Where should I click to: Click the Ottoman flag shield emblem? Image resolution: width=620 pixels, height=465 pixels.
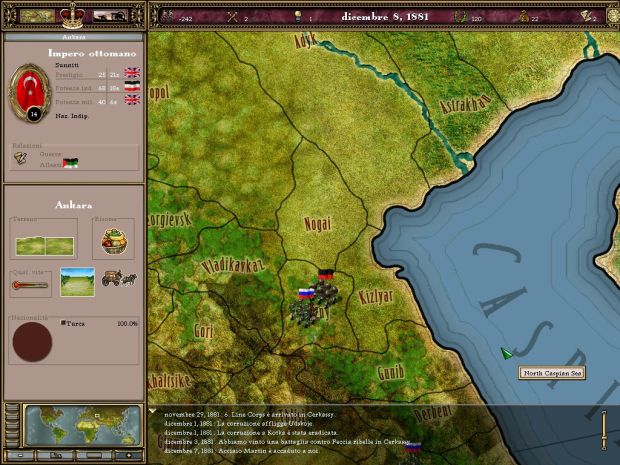pyautogui.click(x=30, y=93)
